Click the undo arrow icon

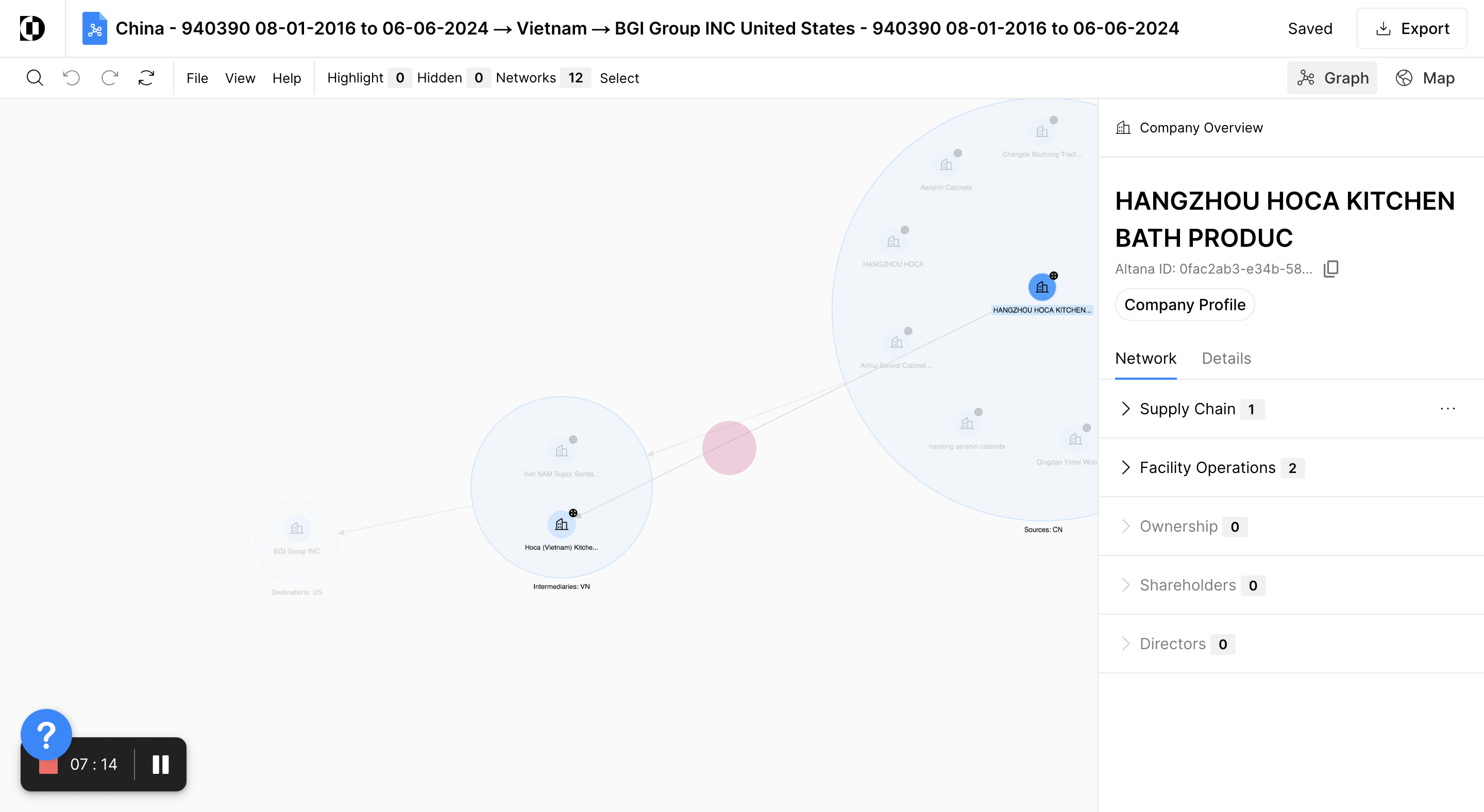[72, 78]
